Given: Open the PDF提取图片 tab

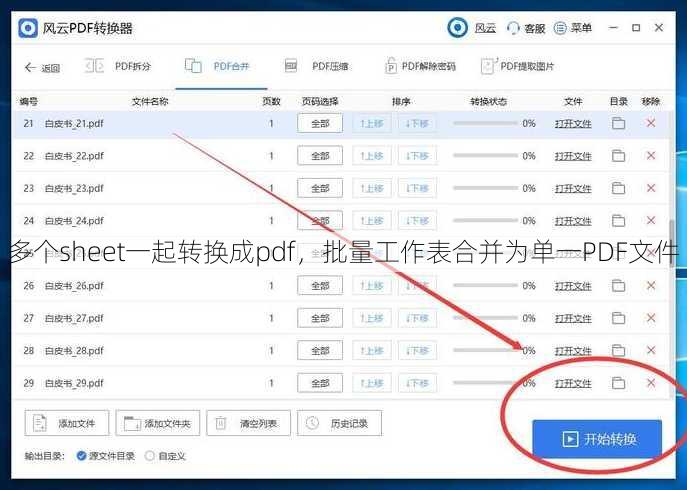Looking at the screenshot, I should [517, 67].
